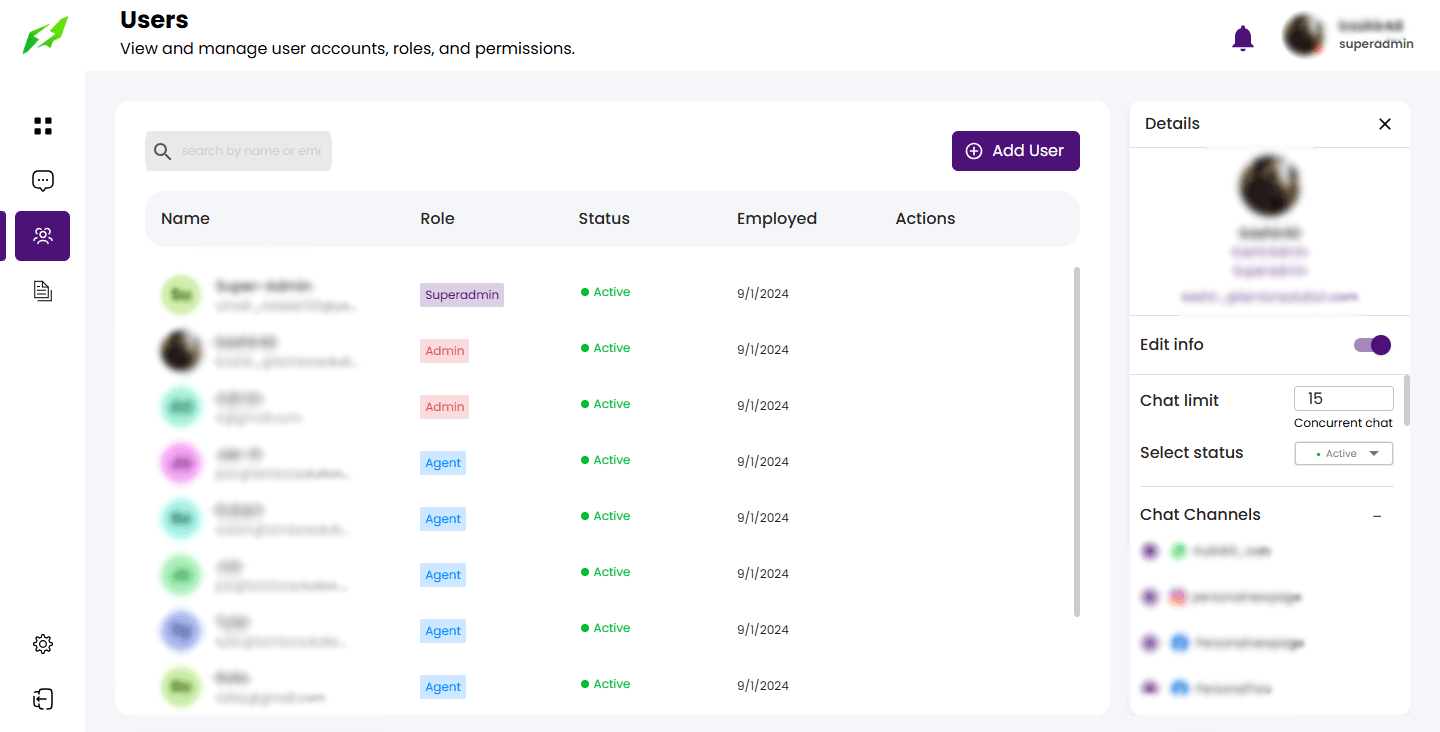Collapse the Chat Channels section

click(1377, 516)
